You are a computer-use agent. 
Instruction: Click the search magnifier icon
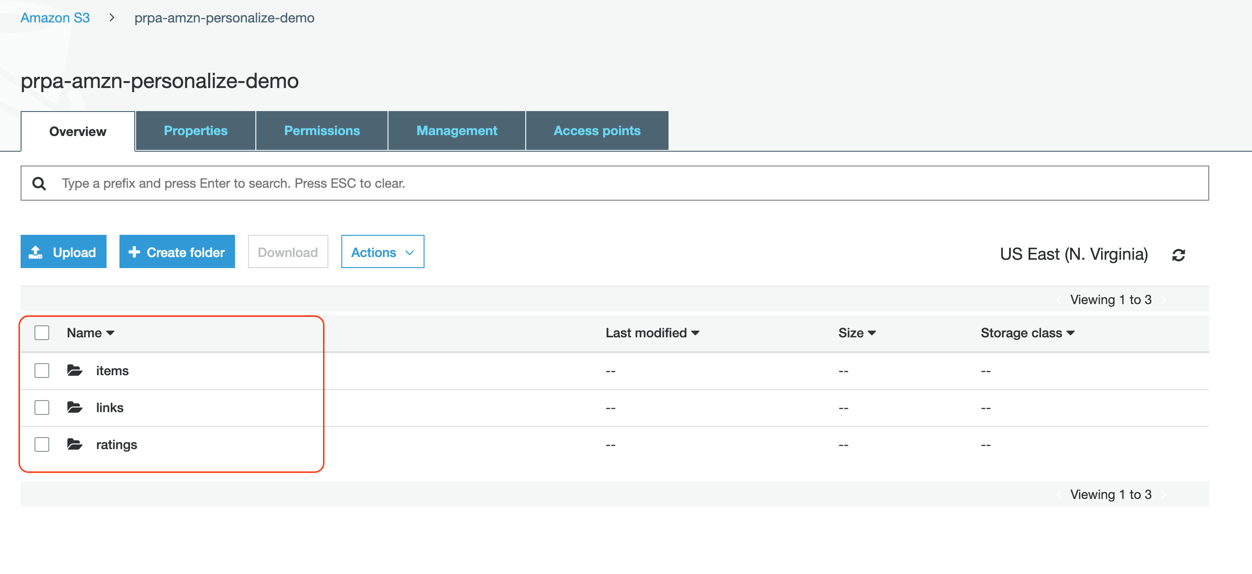coord(39,183)
